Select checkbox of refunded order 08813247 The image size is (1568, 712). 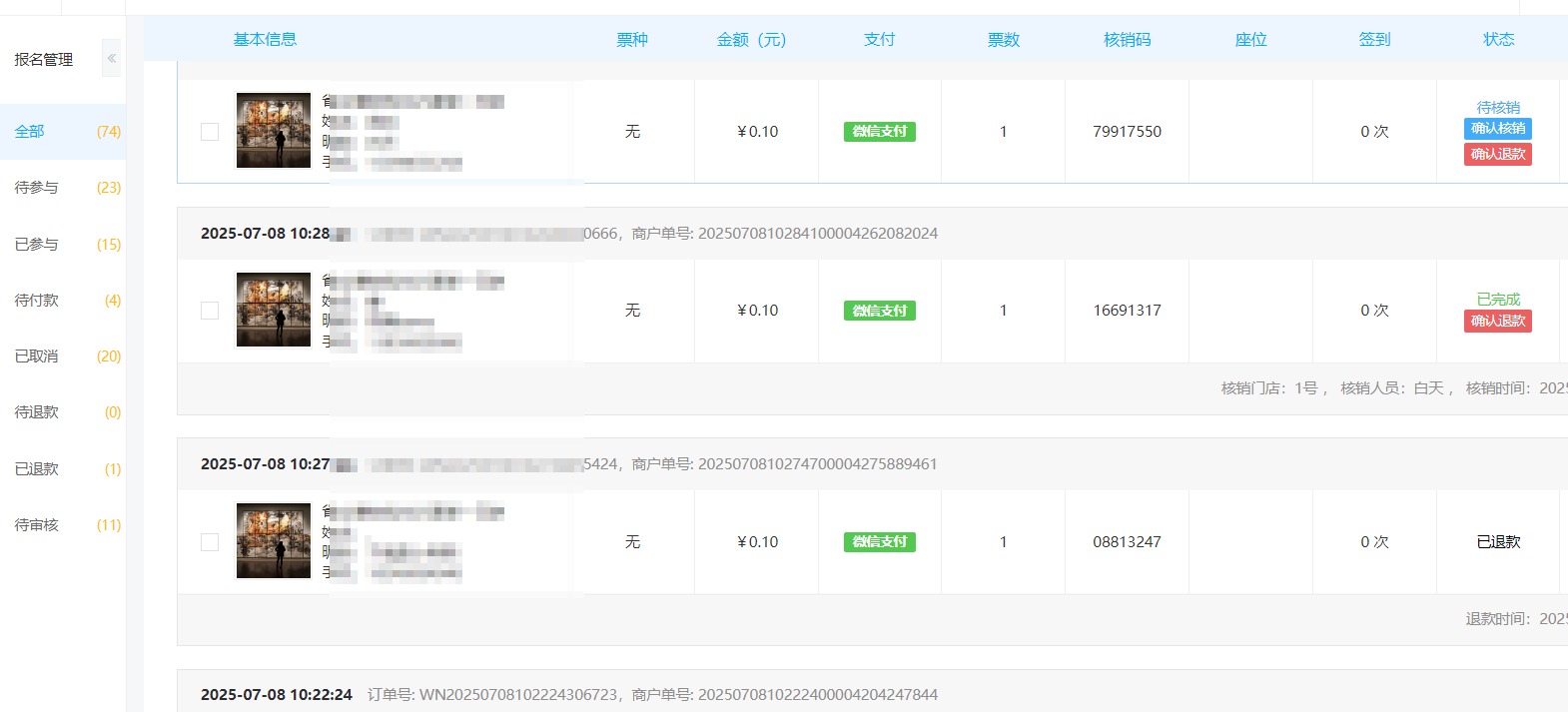tap(210, 542)
